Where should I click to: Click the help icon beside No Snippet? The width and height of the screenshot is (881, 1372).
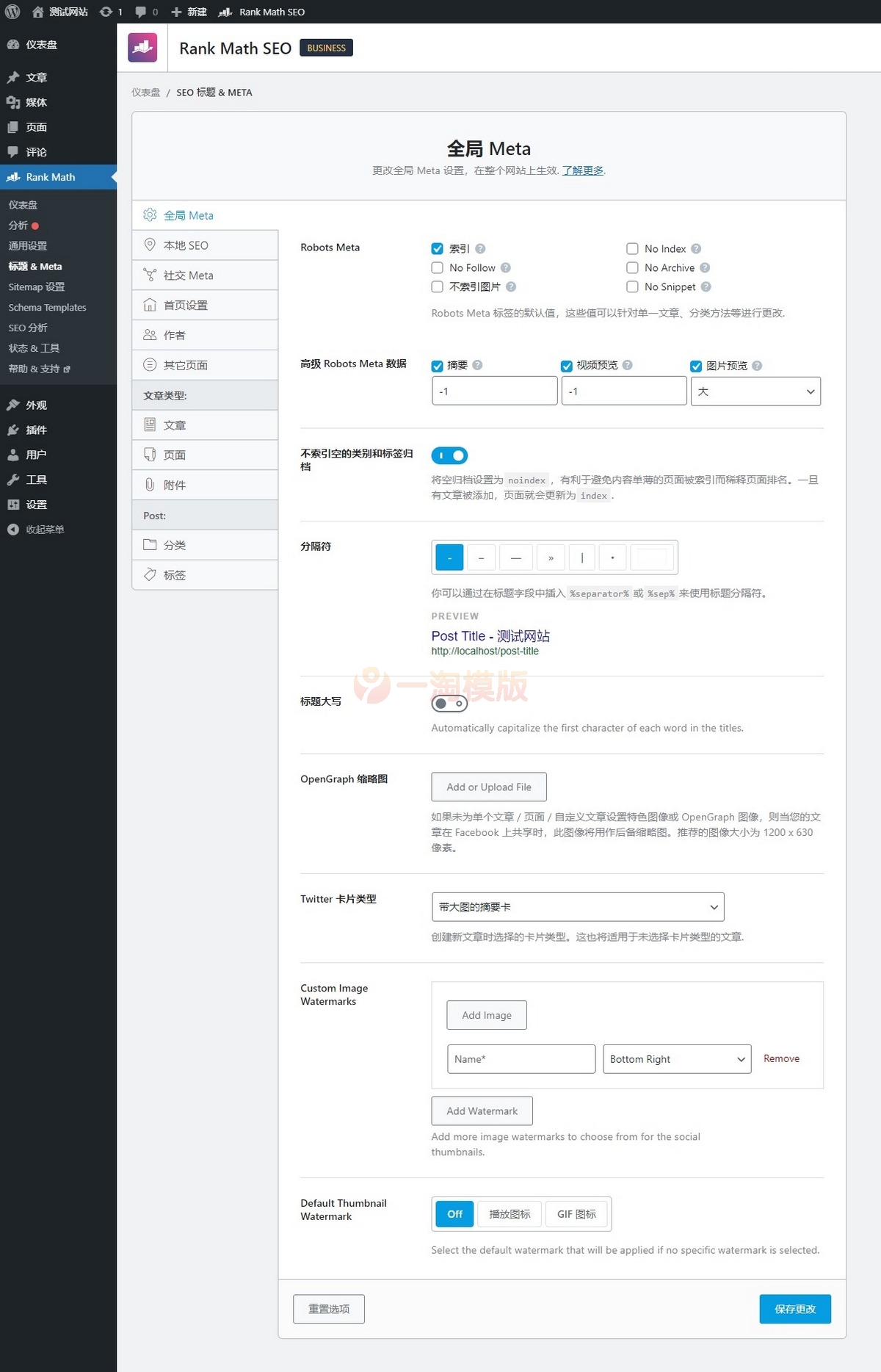click(x=706, y=287)
